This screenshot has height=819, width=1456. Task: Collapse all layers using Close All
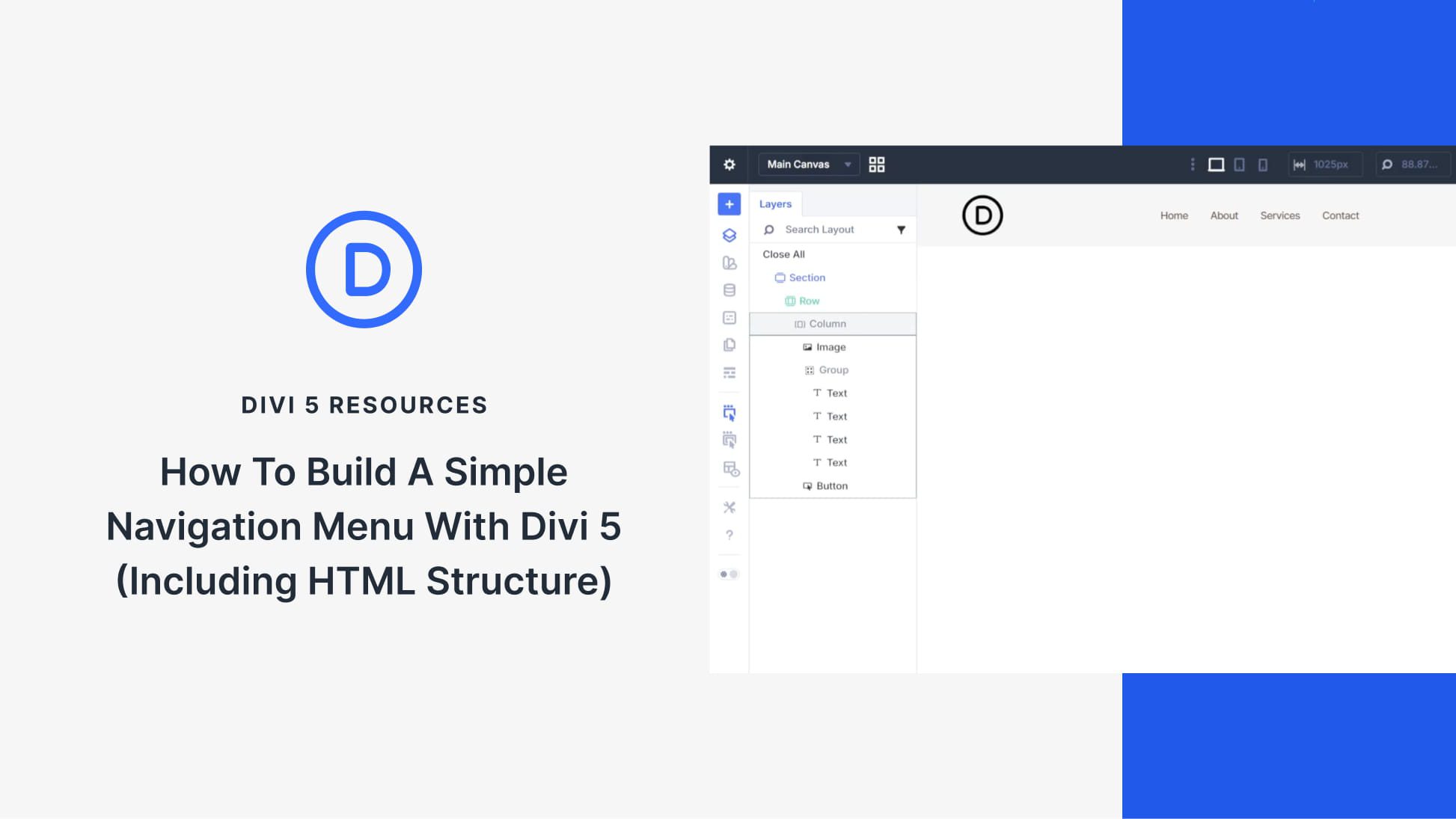pos(783,254)
